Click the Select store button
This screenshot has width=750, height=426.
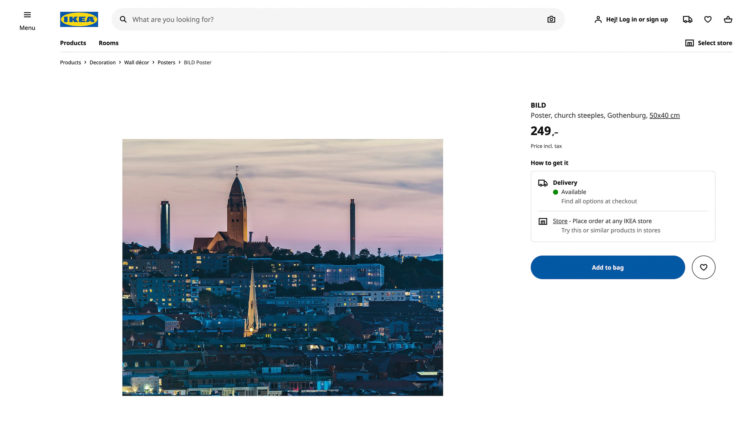[708, 43]
